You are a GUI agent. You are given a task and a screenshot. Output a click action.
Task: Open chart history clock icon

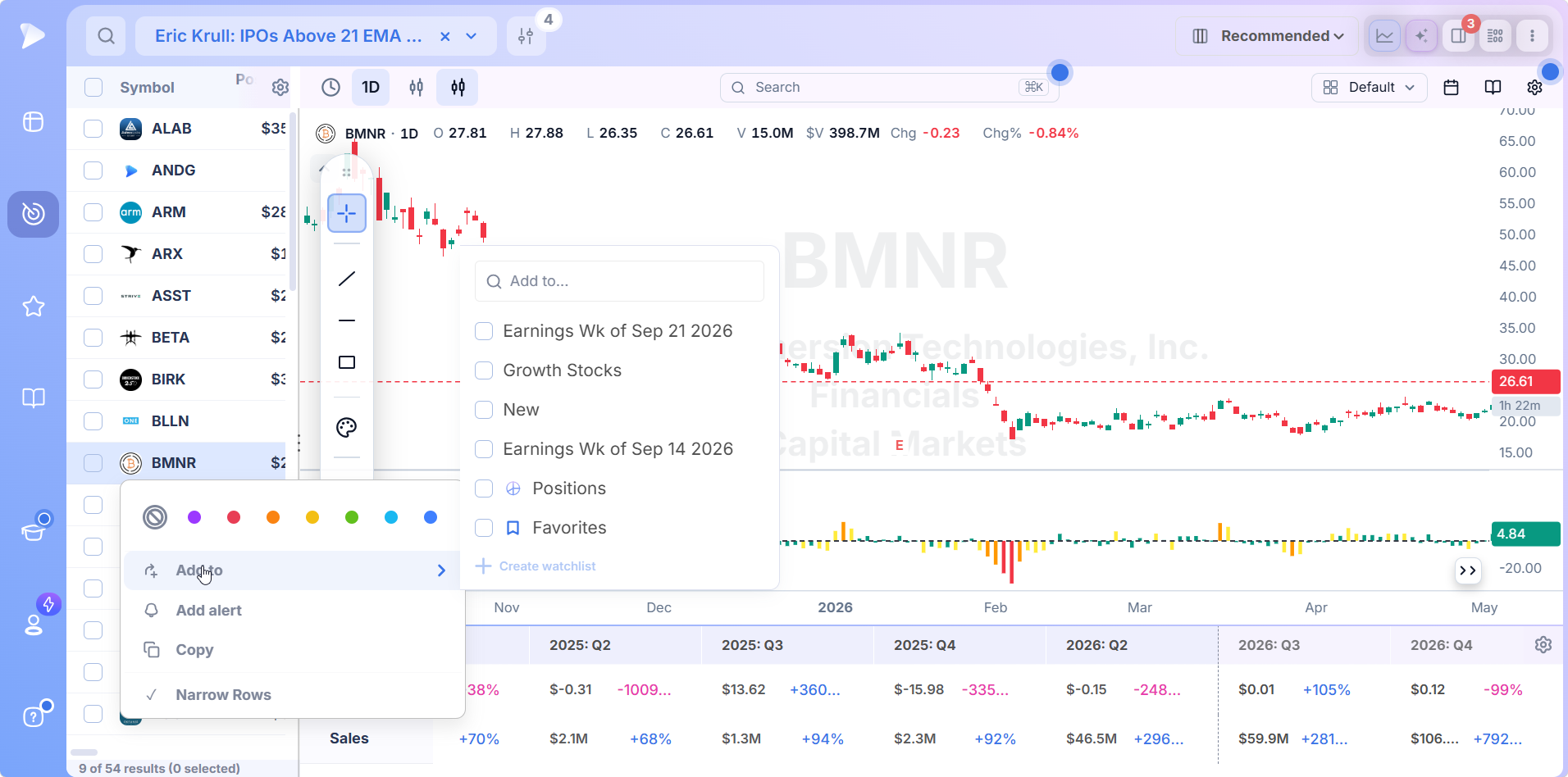[x=330, y=88]
